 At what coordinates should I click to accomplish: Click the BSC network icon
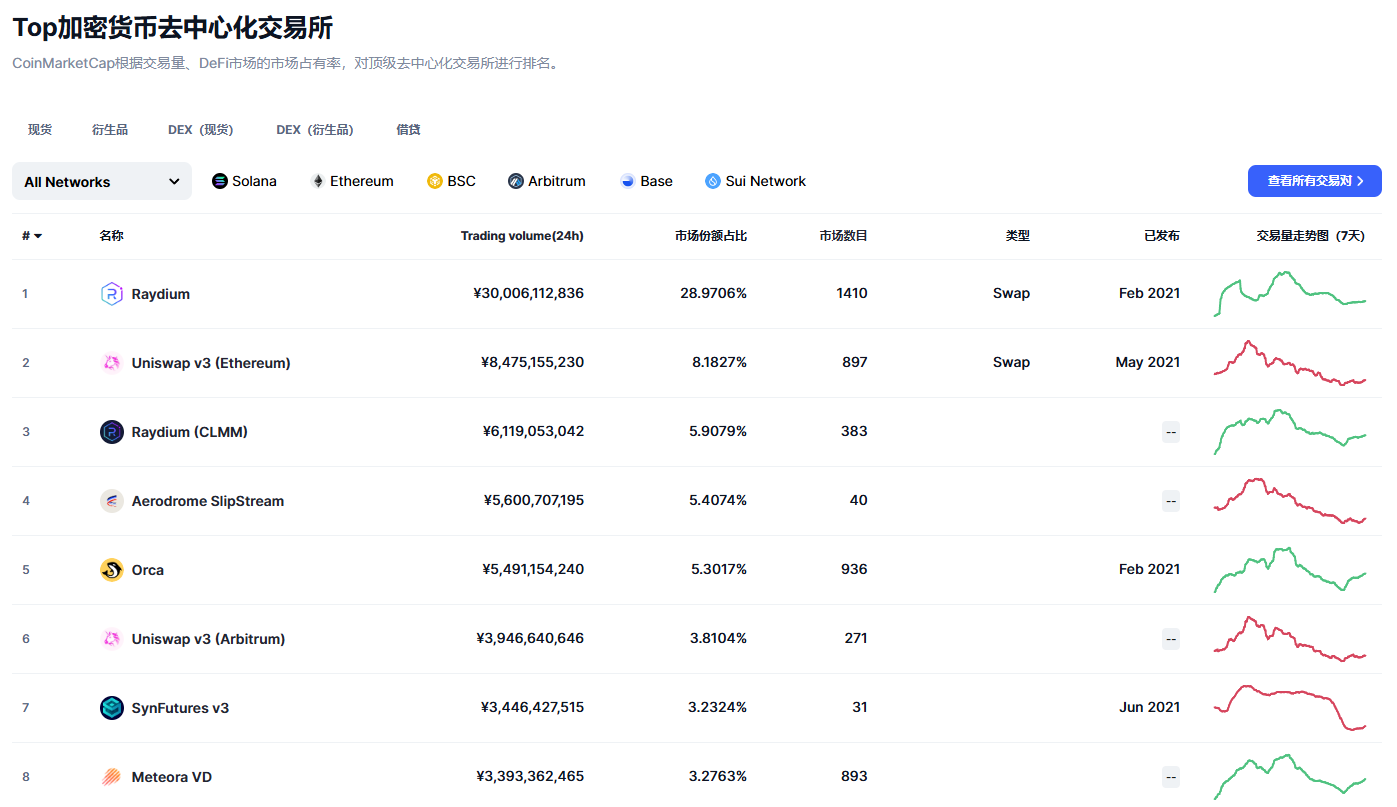click(434, 181)
